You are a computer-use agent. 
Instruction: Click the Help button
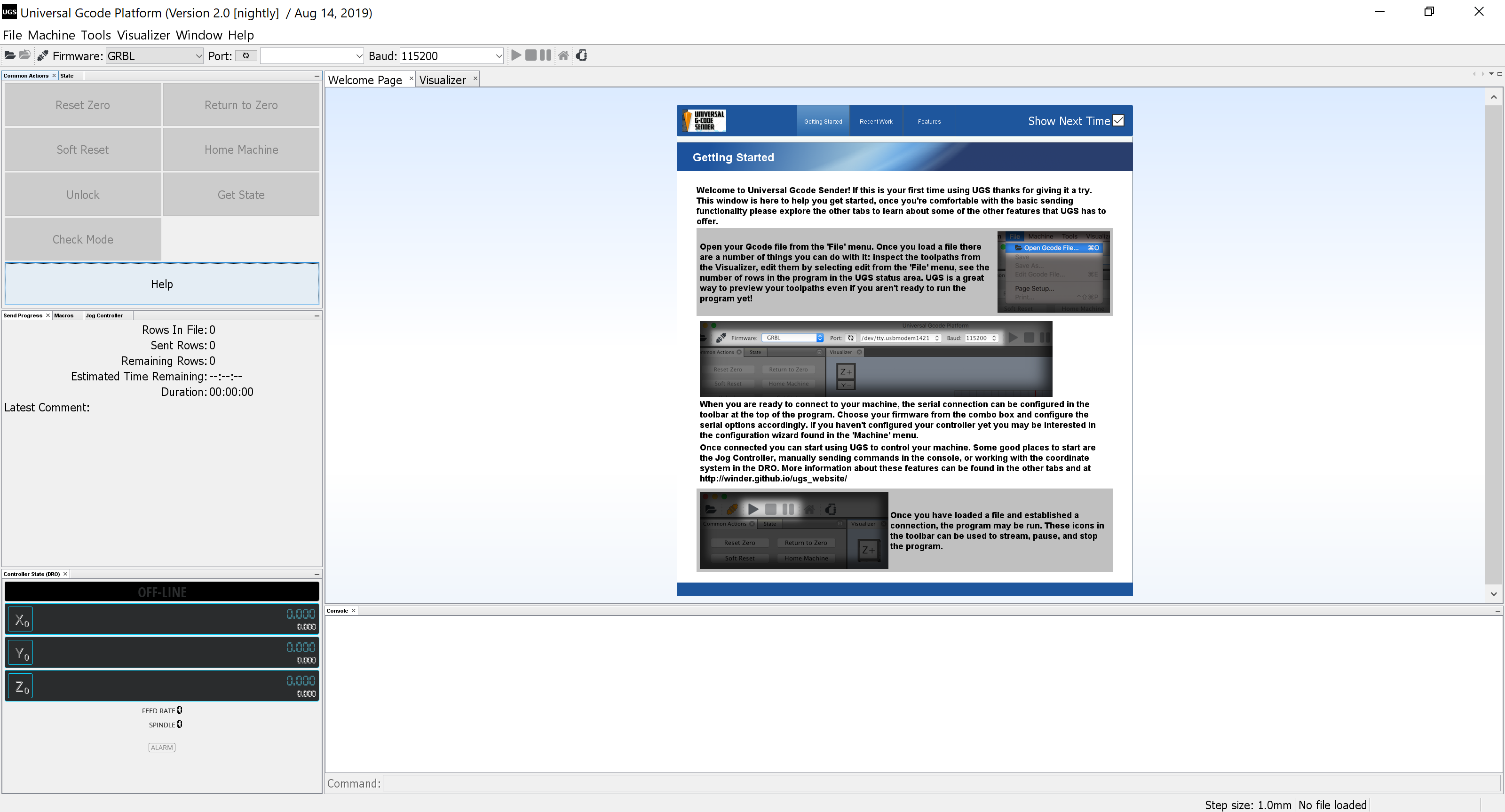pyautogui.click(x=162, y=284)
